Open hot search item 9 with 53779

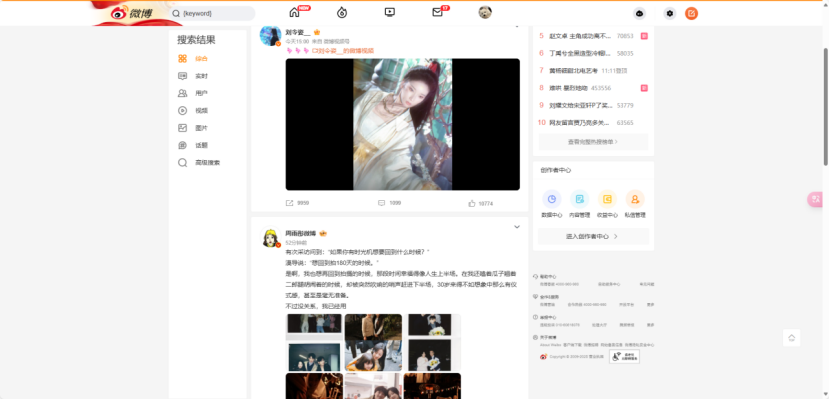[580, 105]
